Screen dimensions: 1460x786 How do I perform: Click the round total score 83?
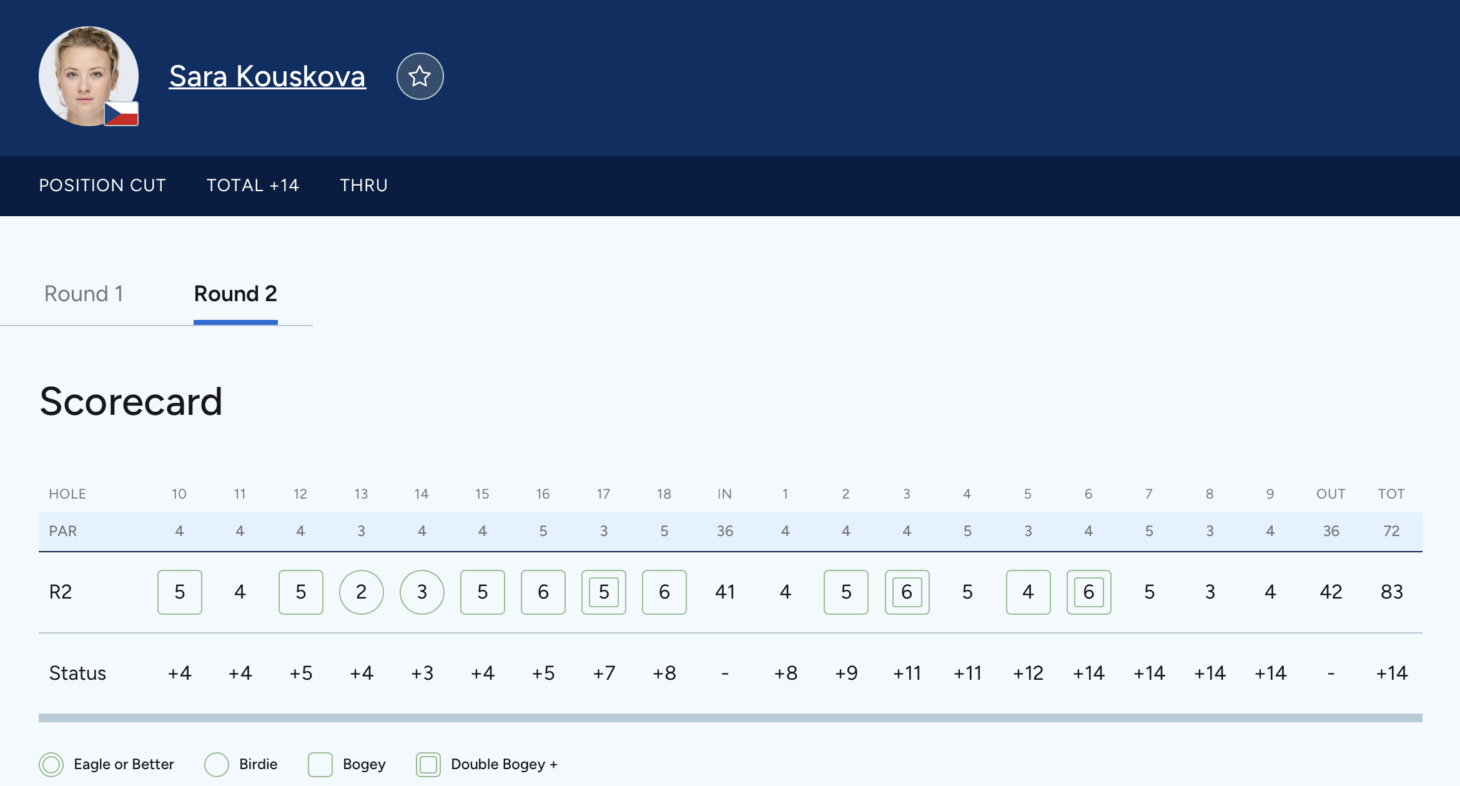pos(1391,592)
